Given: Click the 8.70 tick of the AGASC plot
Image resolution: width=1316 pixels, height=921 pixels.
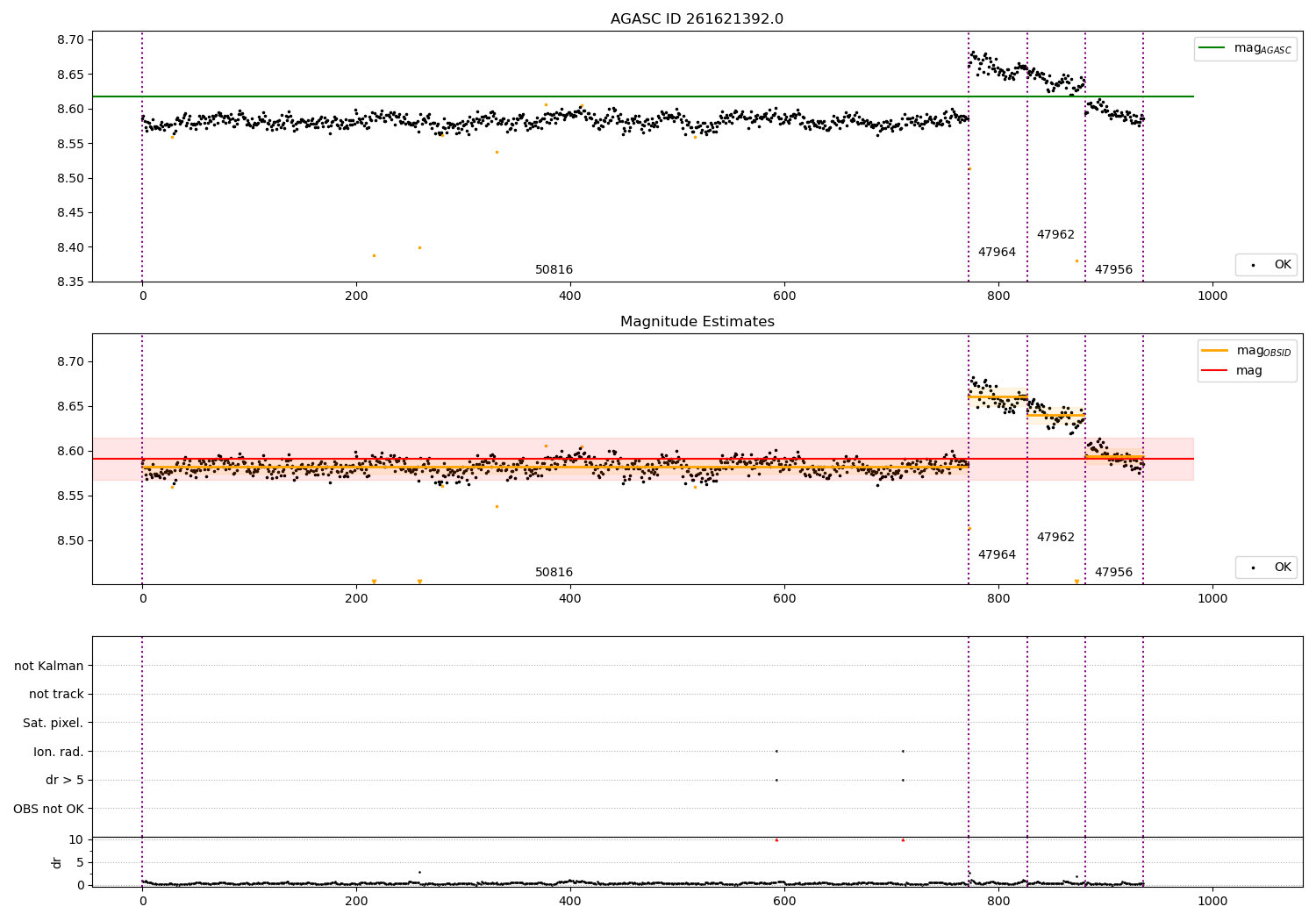Looking at the screenshot, I should (x=72, y=40).
